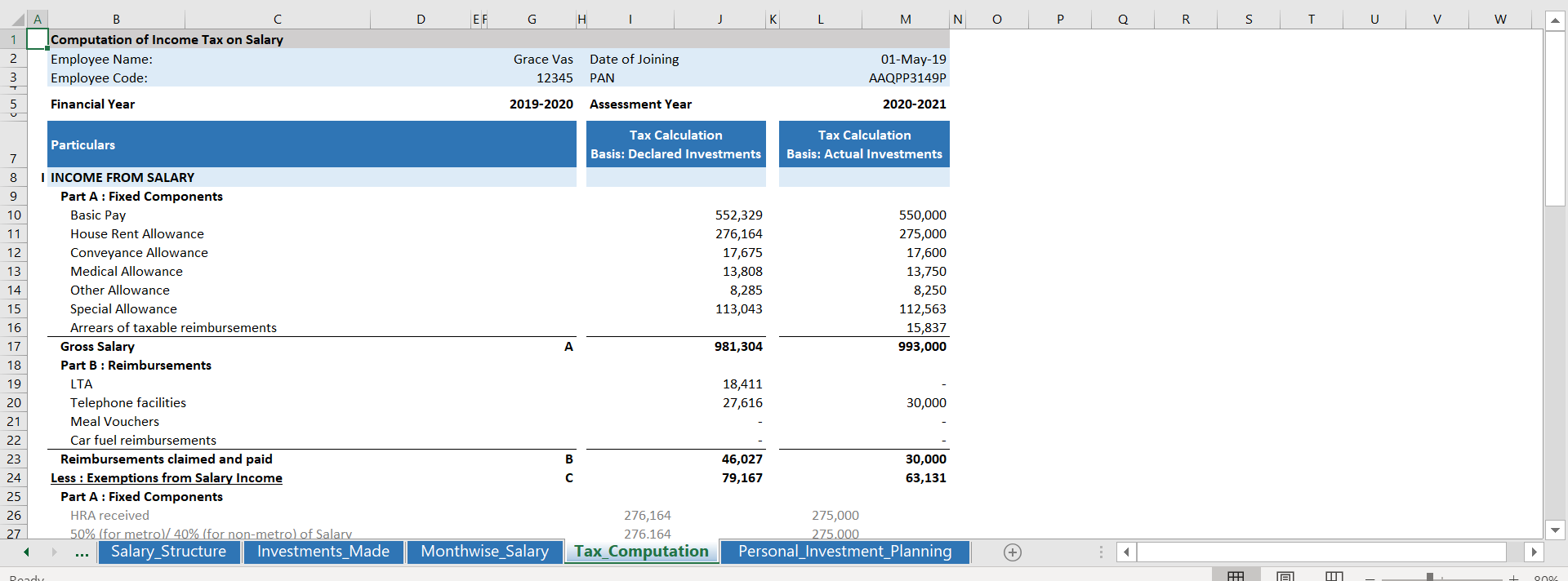Click 'Less : Exemptions from Salary Income' link
The width and height of the screenshot is (1568, 581).
click(167, 478)
